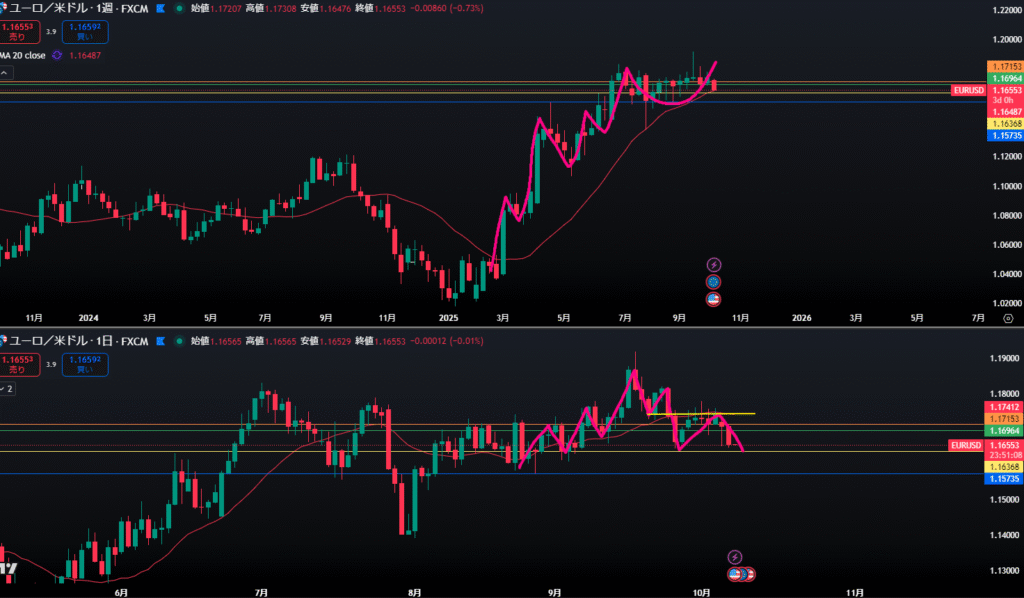Select the blue 1.15735 price label on weekly chart
1024x598 pixels.
tap(1004, 134)
